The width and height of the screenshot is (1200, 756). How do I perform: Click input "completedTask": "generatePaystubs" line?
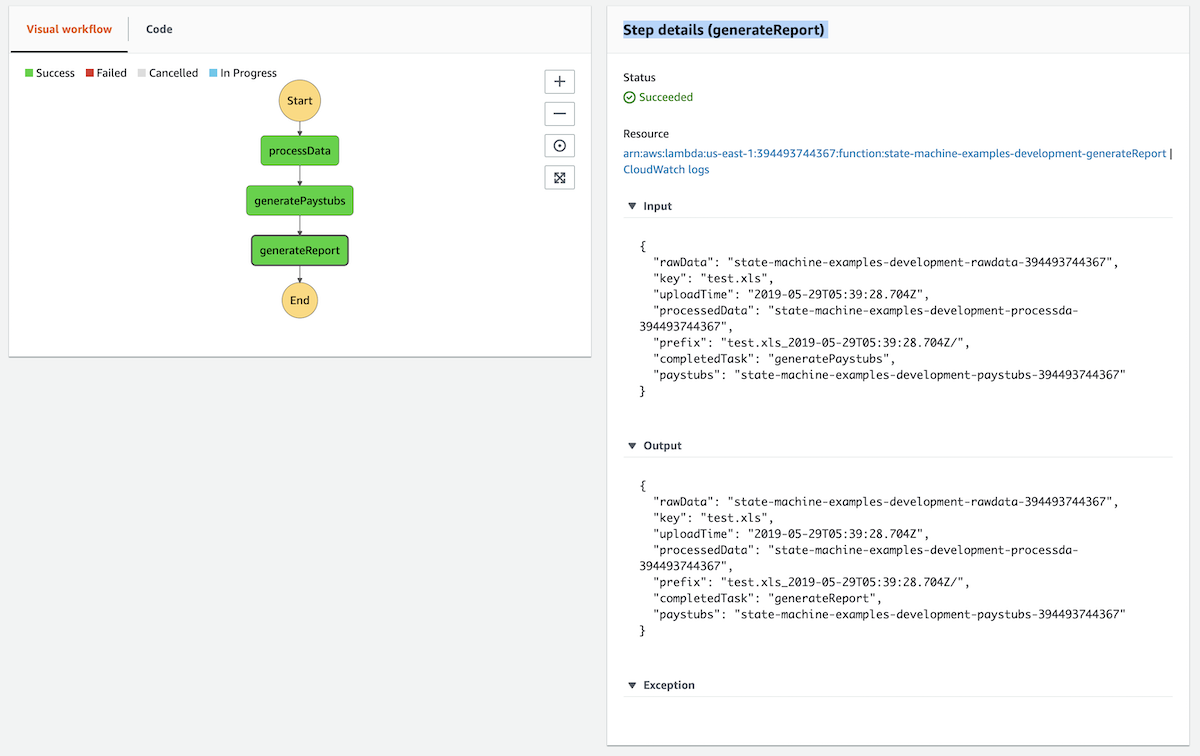click(774, 359)
